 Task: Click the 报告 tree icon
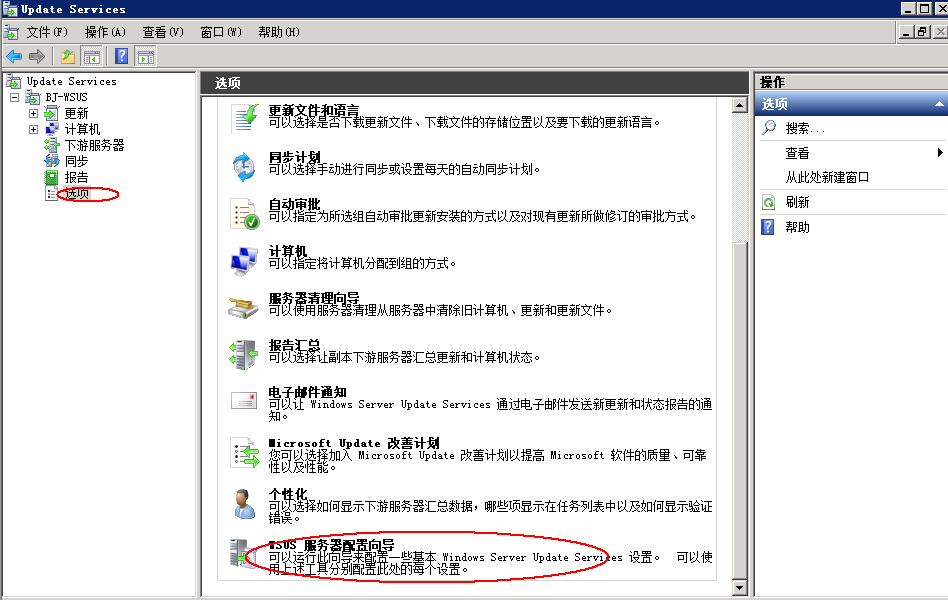pyautogui.click(x=52, y=177)
